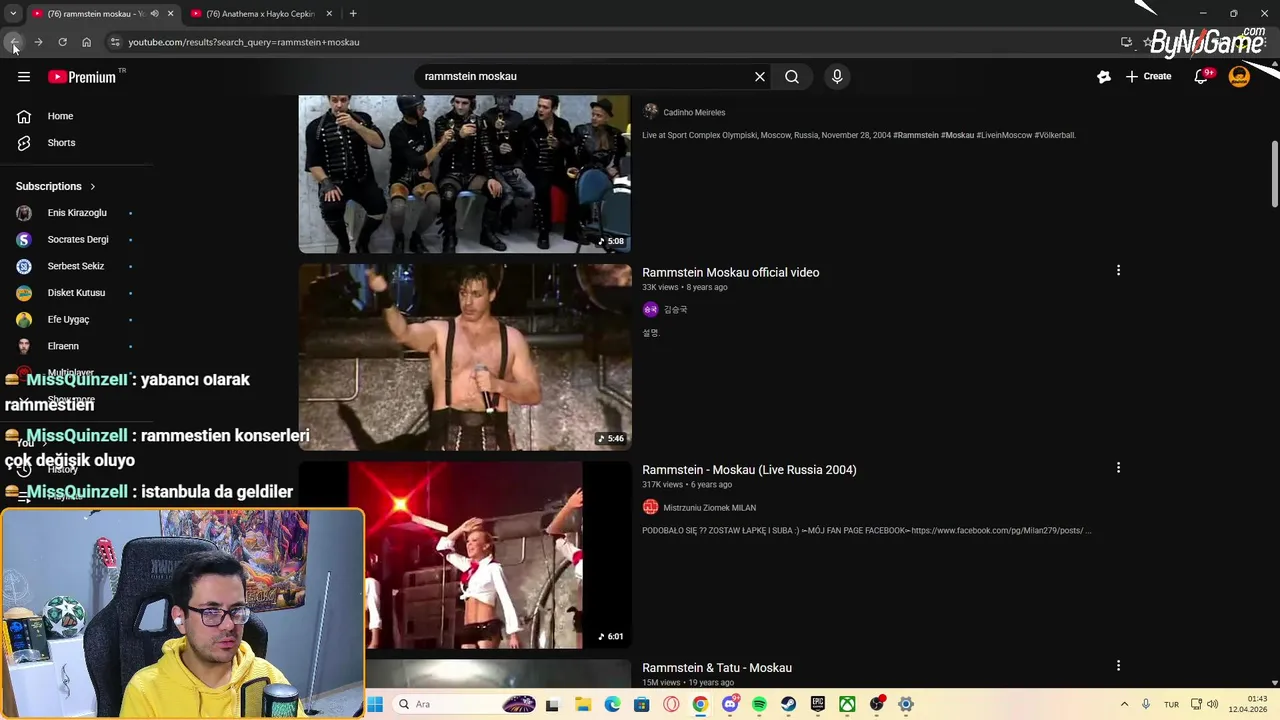Open Rammstein Moskau official video title
Viewport: 1280px width, 720px height.
tap(730, 272)
